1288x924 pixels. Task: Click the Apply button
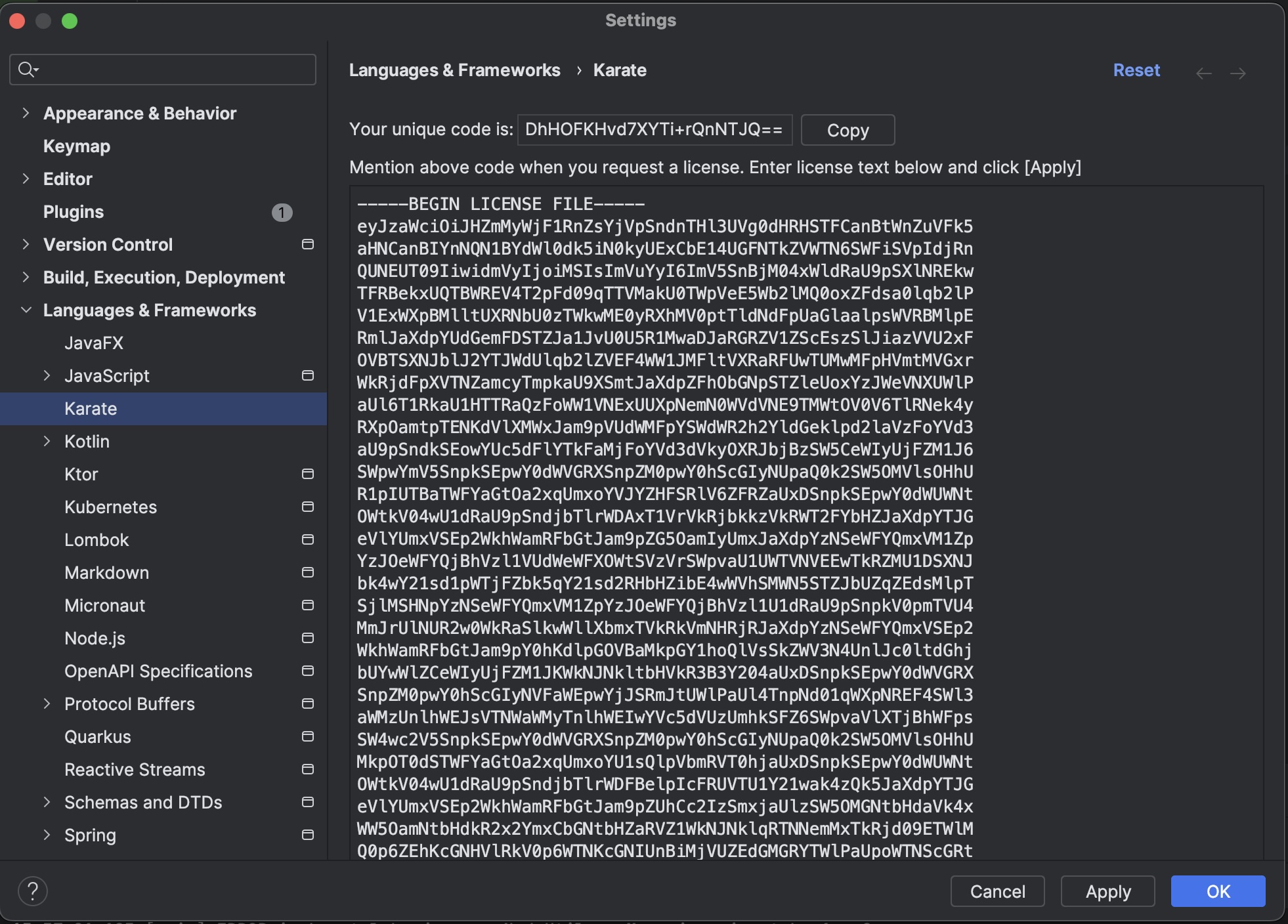[1107, 891]
